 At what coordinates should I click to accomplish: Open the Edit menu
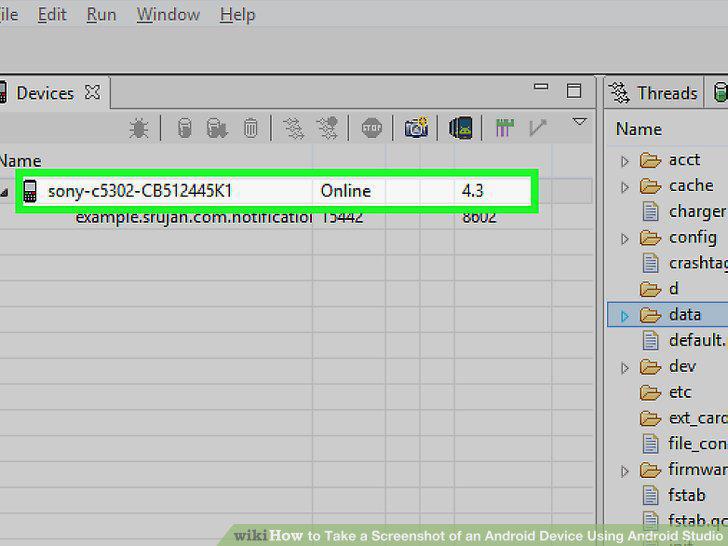pyautogui.click(x=52, y=15)
